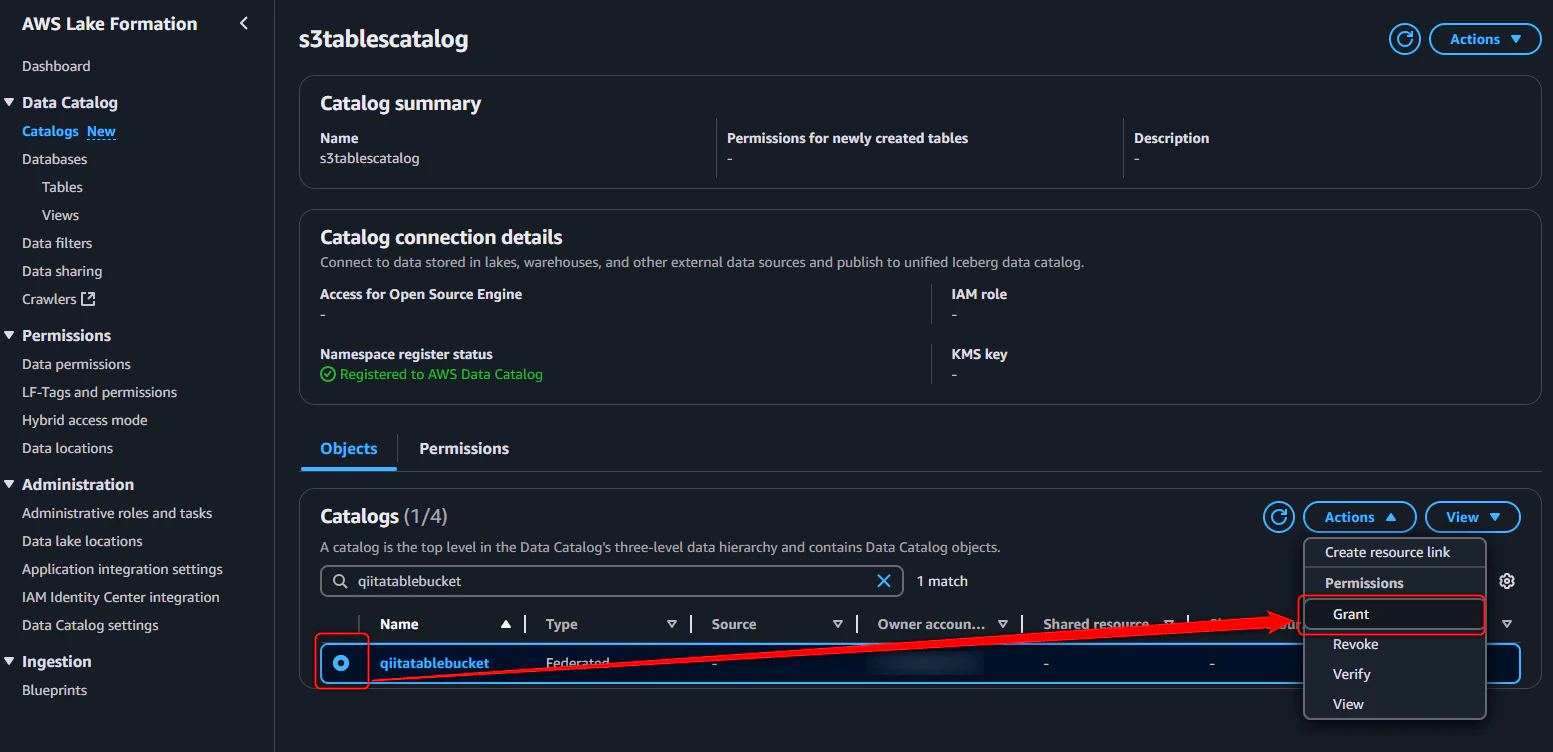
Task: Open Databases in the sidebar
Action: coord(54,159)
